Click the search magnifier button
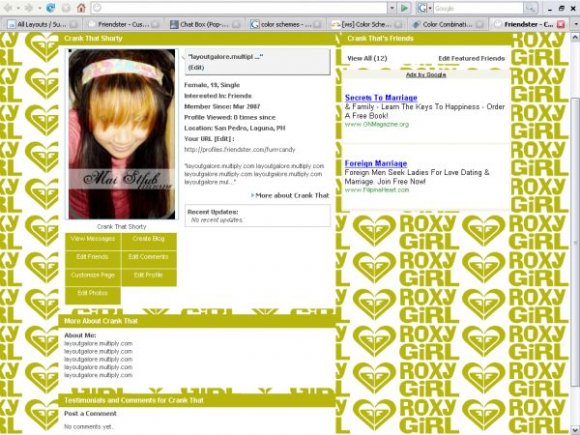This screenshot has width=580, height=435. pos(531,8)
